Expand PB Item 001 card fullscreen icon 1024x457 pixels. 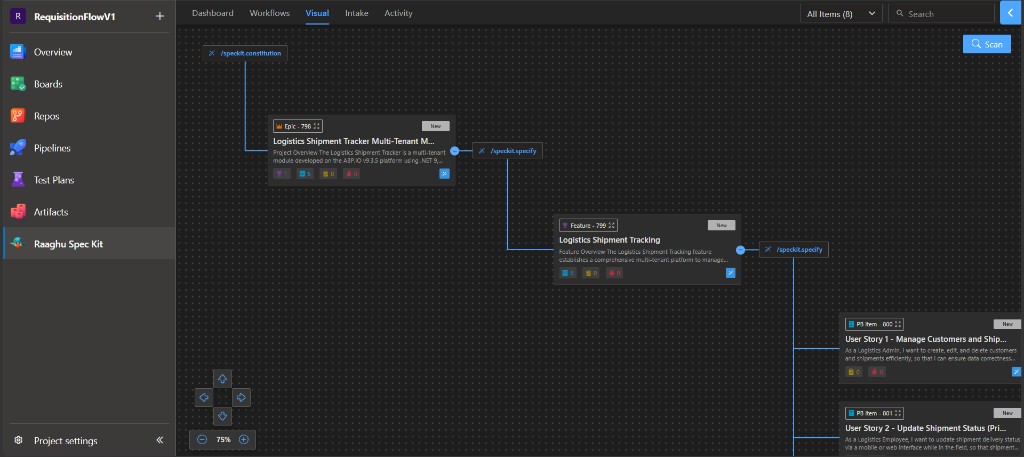(899, 413)
